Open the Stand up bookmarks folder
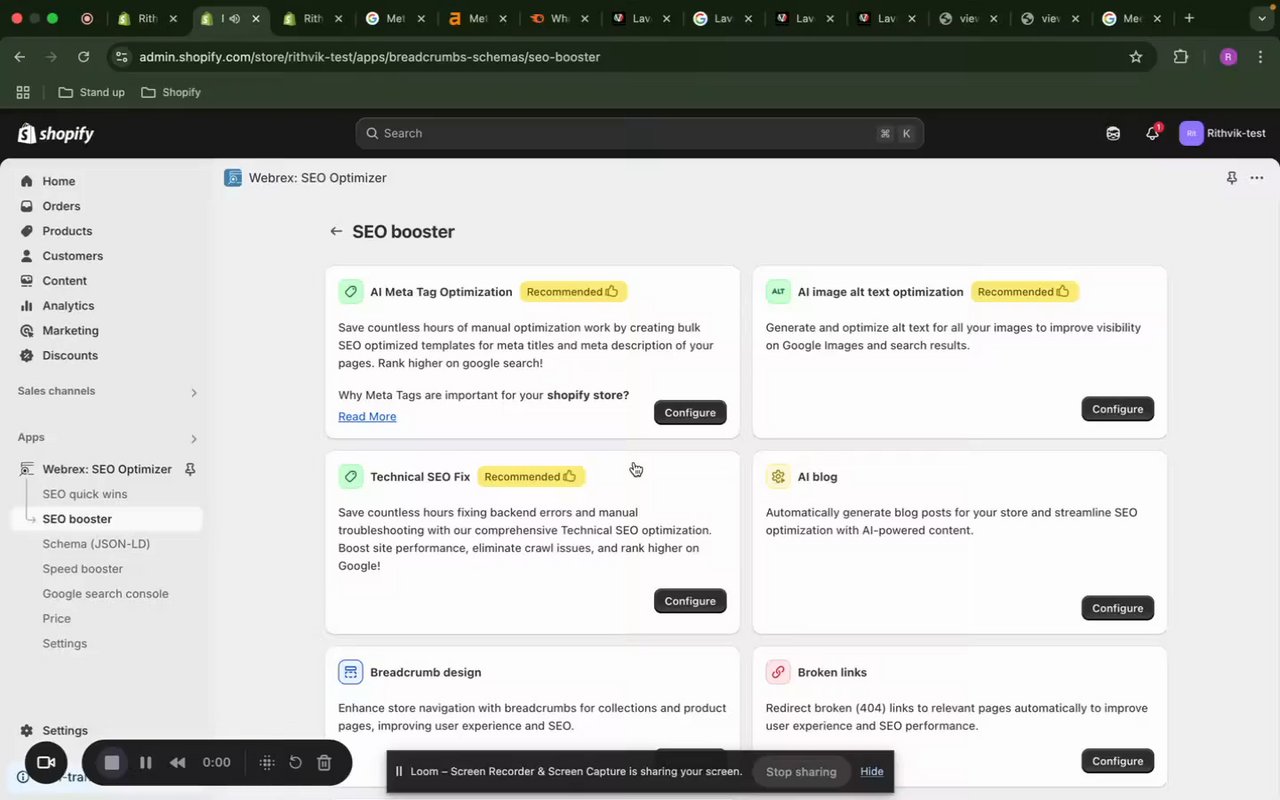The height and width of the screenshot is (800, 1280). [92, 92]
